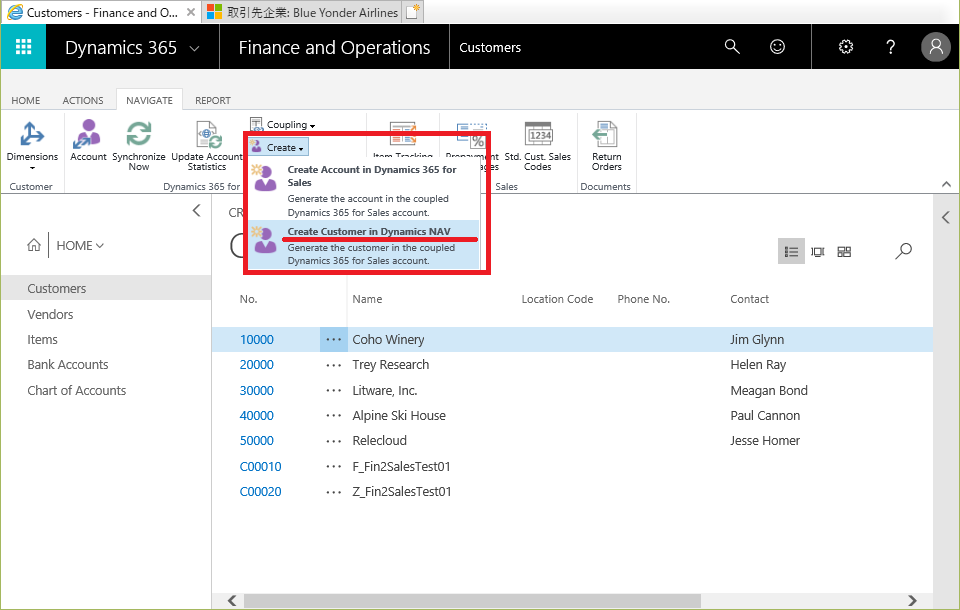Screen dimensions: 960x610
Task: Switch to tall tiles view
Action: click(817, 252)
